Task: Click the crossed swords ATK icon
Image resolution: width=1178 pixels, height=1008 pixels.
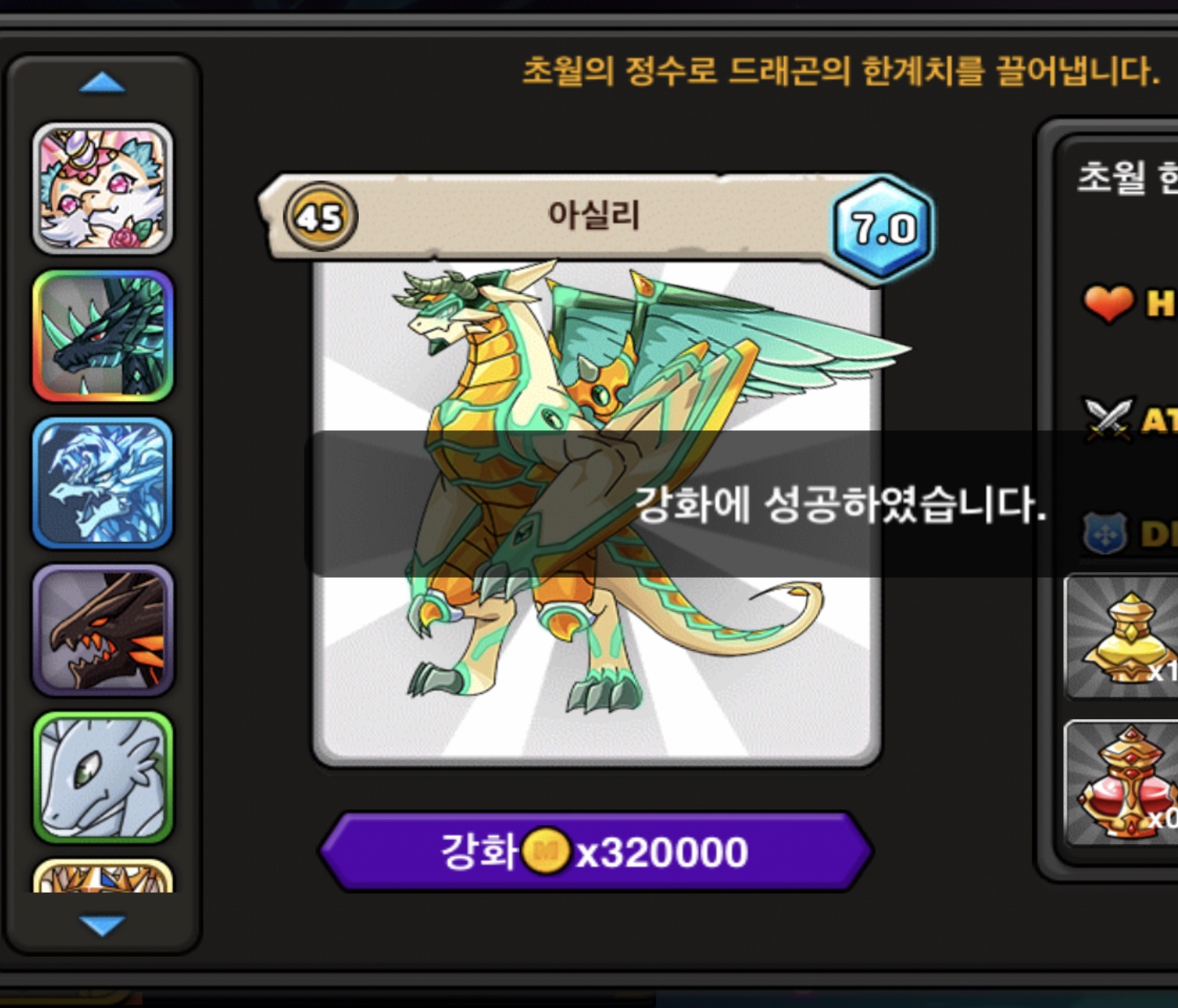Action: tap(1108, 419)
